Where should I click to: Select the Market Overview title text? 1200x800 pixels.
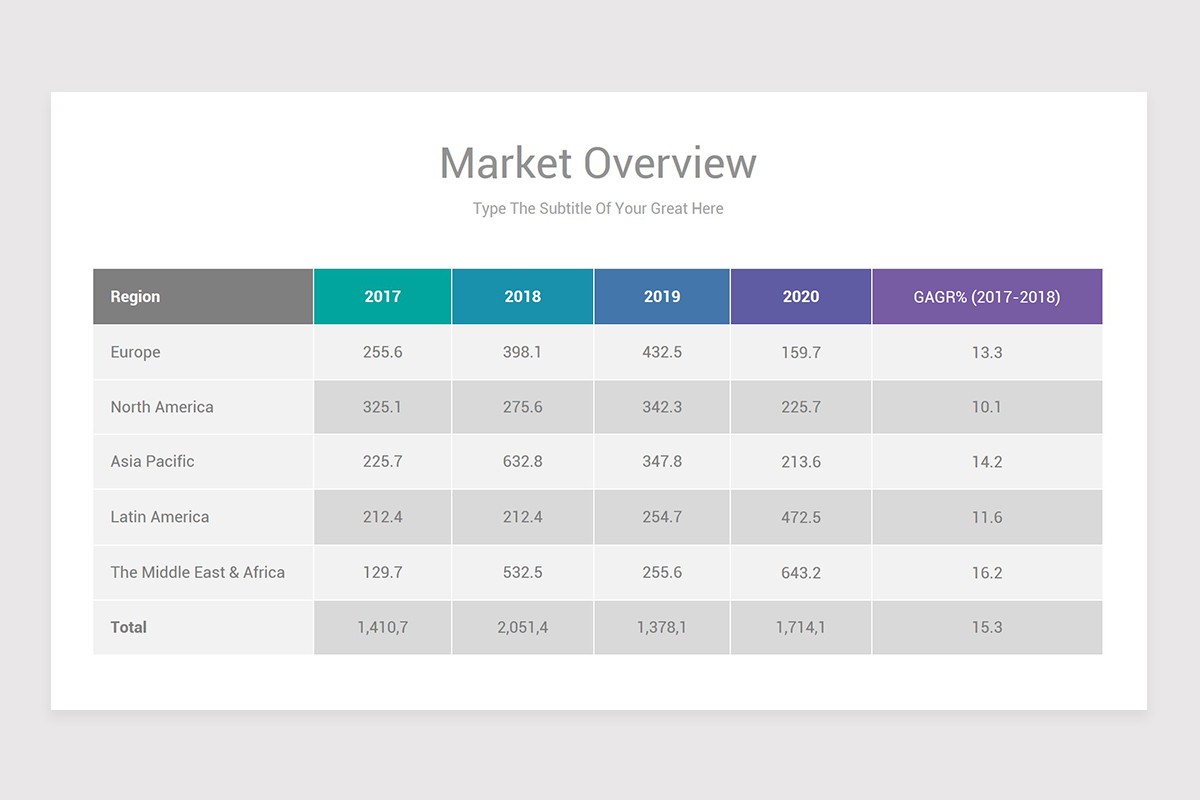598,162
